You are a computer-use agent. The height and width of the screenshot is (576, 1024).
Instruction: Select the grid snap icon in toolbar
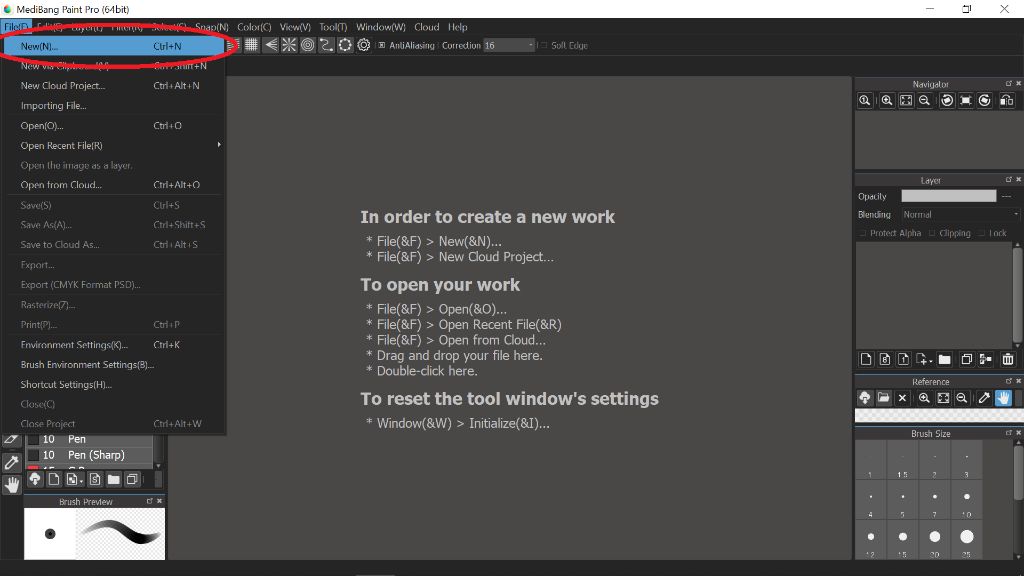click(x=251, y=45)
